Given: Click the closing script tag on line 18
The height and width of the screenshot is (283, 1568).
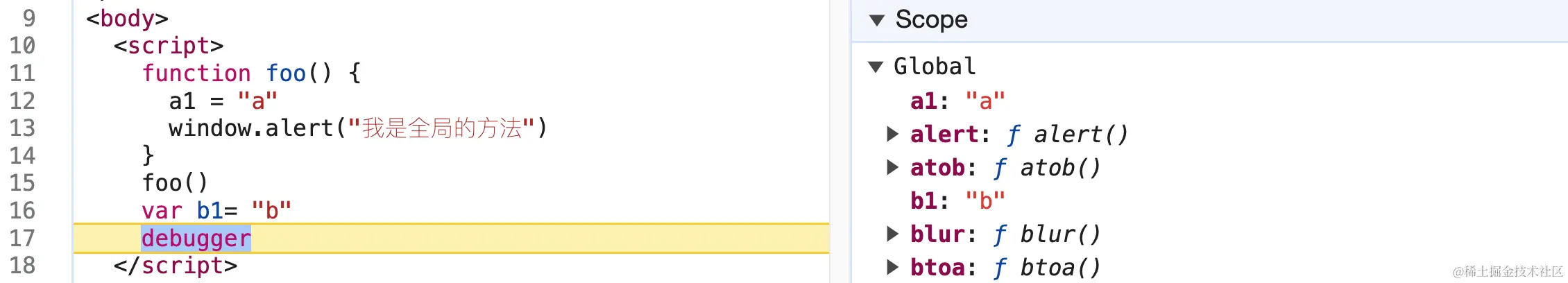Looking at the screenshot, I should [176, 266].
